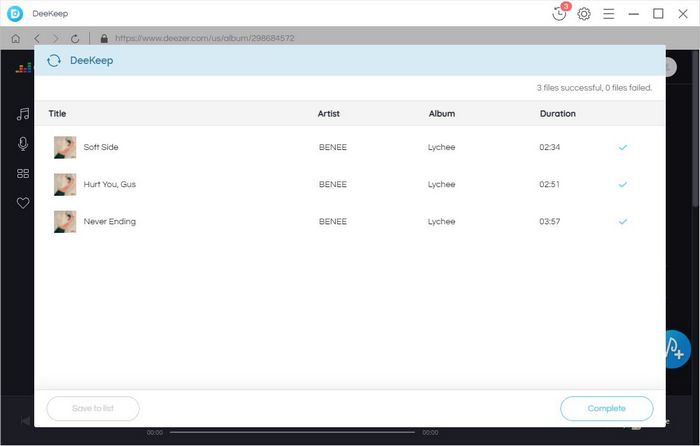The image size is (700, 446).
Task: Click the Deezer logo in the sidebar
Action: (24, 68)
